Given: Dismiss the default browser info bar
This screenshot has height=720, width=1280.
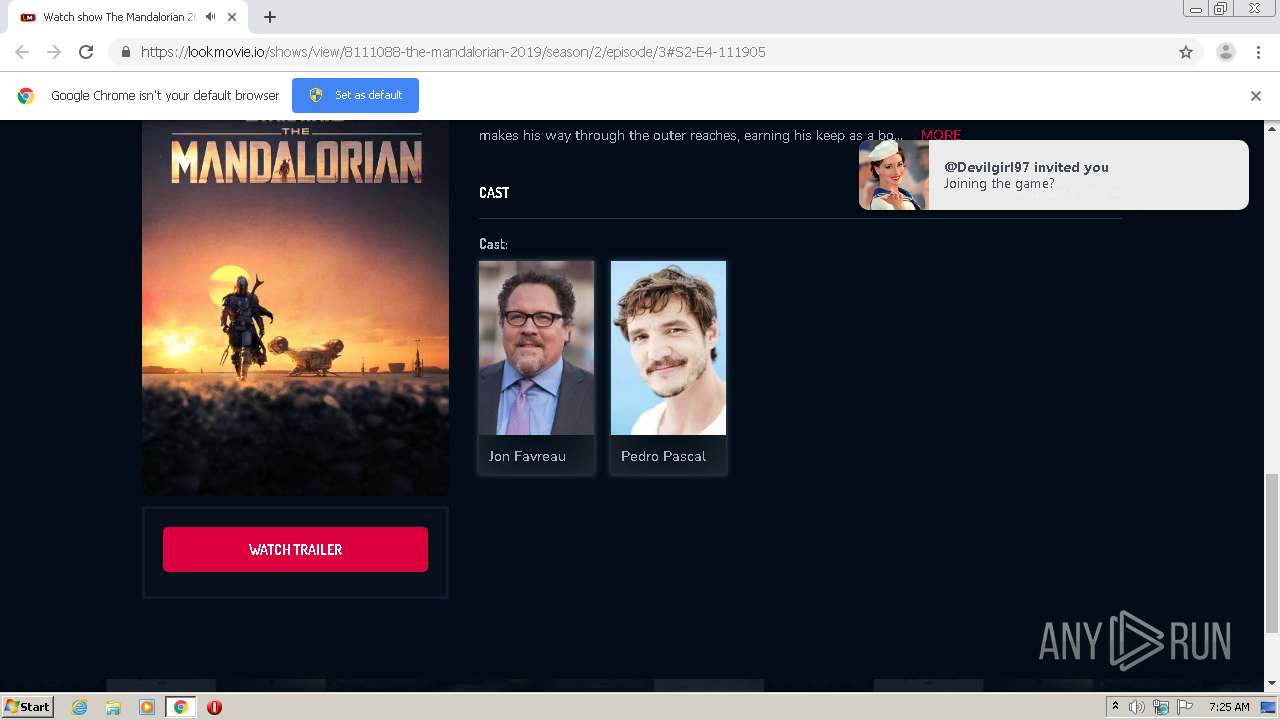Looking at the screenshot, I should [x=1256, y=96].
